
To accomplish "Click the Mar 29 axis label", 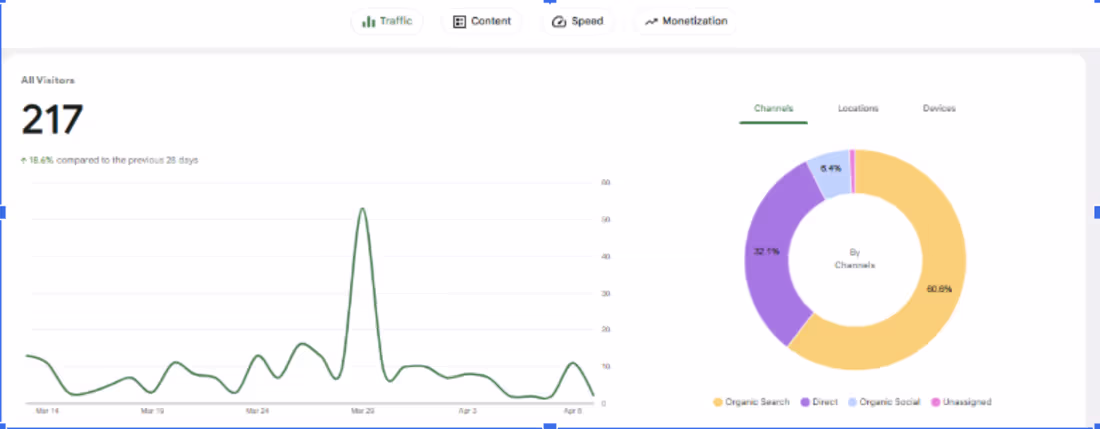I will click(x=362, y=411).
